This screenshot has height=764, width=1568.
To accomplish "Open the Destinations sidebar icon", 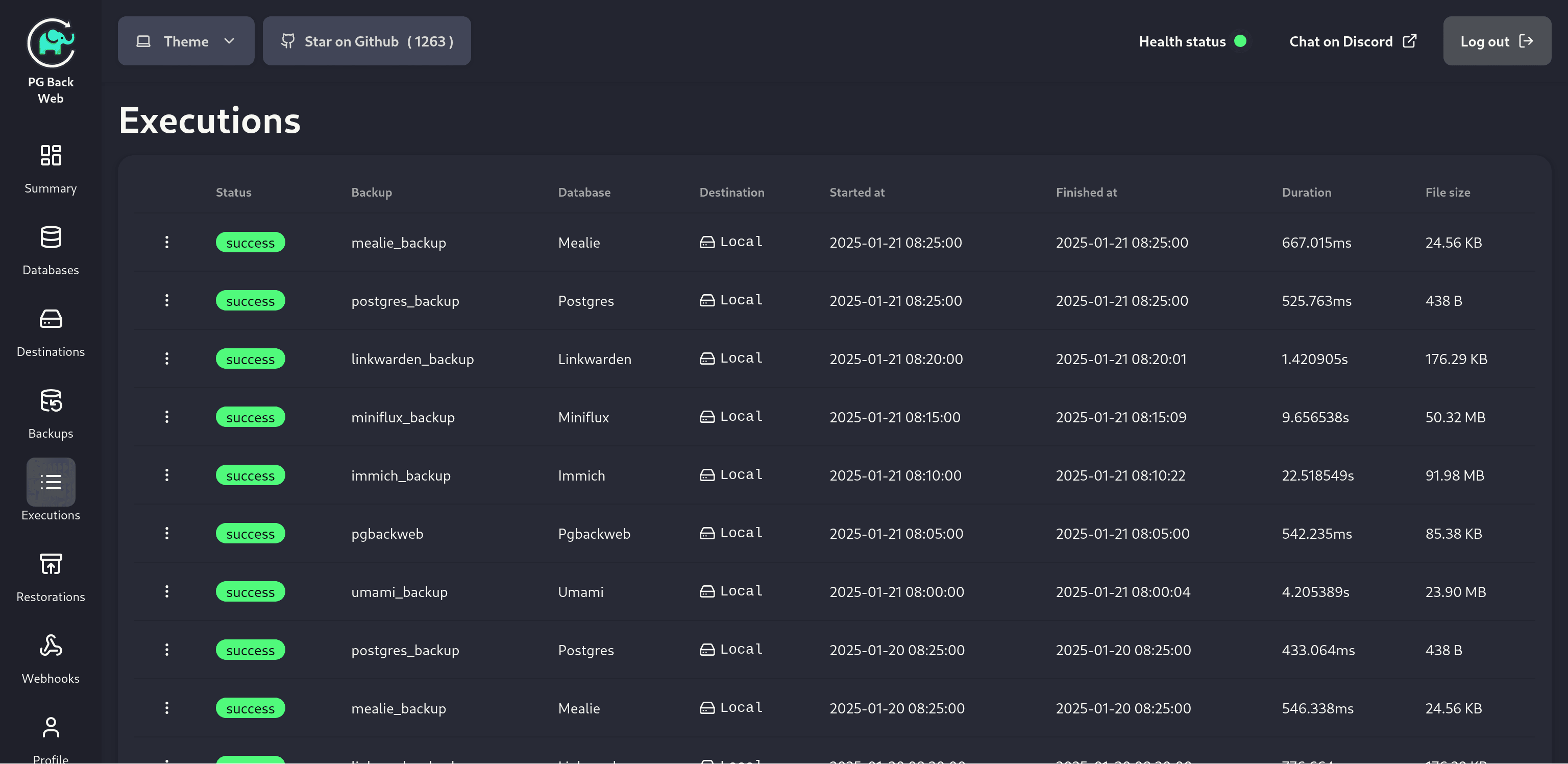I will [x=51, y=319].
